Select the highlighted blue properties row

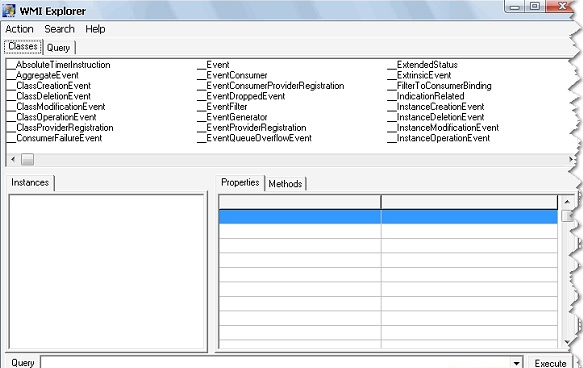click(388, 217)
